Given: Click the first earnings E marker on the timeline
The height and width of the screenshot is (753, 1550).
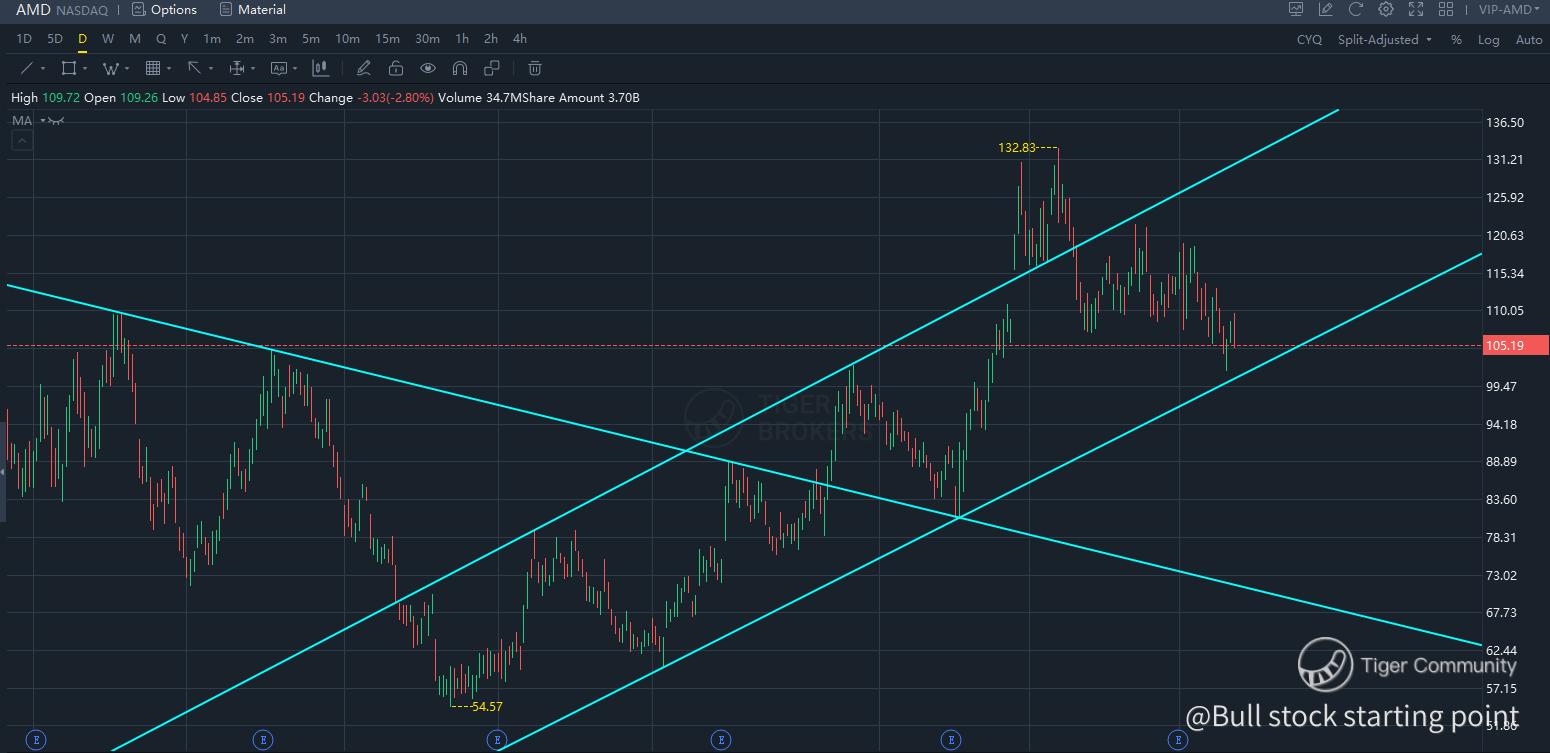Looking at the screenshot, I should click(x=37, y=740).
